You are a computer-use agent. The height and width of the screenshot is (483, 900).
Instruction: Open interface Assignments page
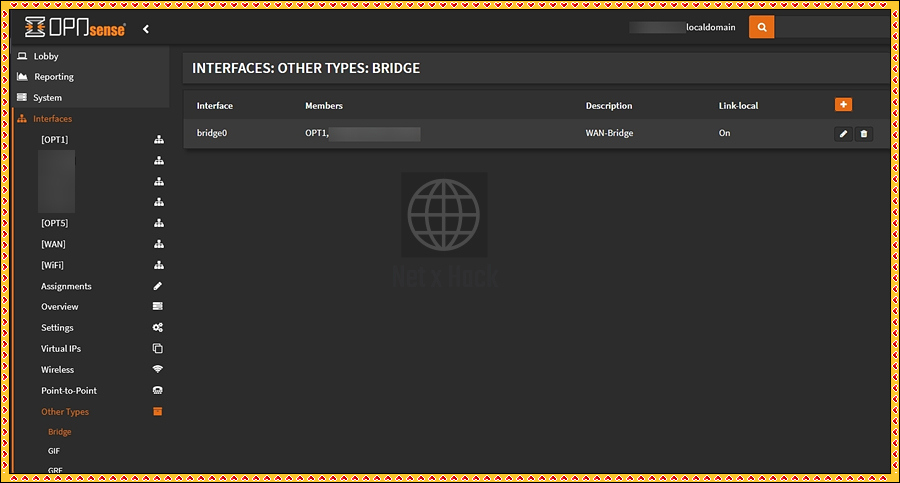pos(66,286)
